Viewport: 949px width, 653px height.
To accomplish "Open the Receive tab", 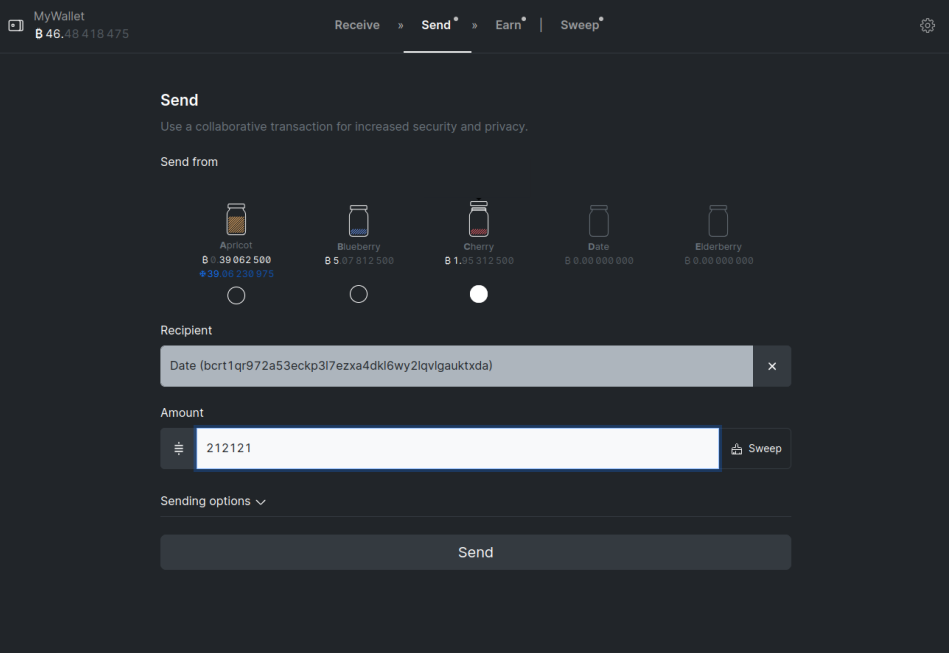I will pos(357,25).
